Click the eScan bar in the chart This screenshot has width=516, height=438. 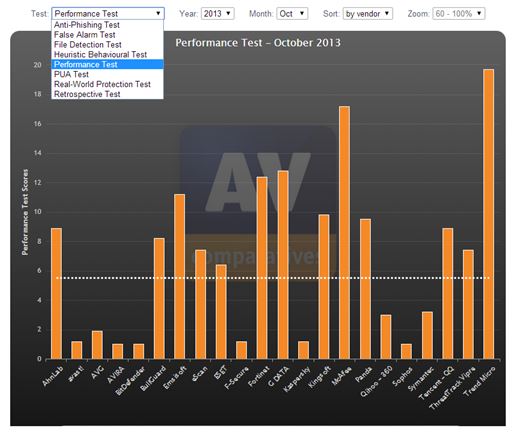click(x=200, y=304)
